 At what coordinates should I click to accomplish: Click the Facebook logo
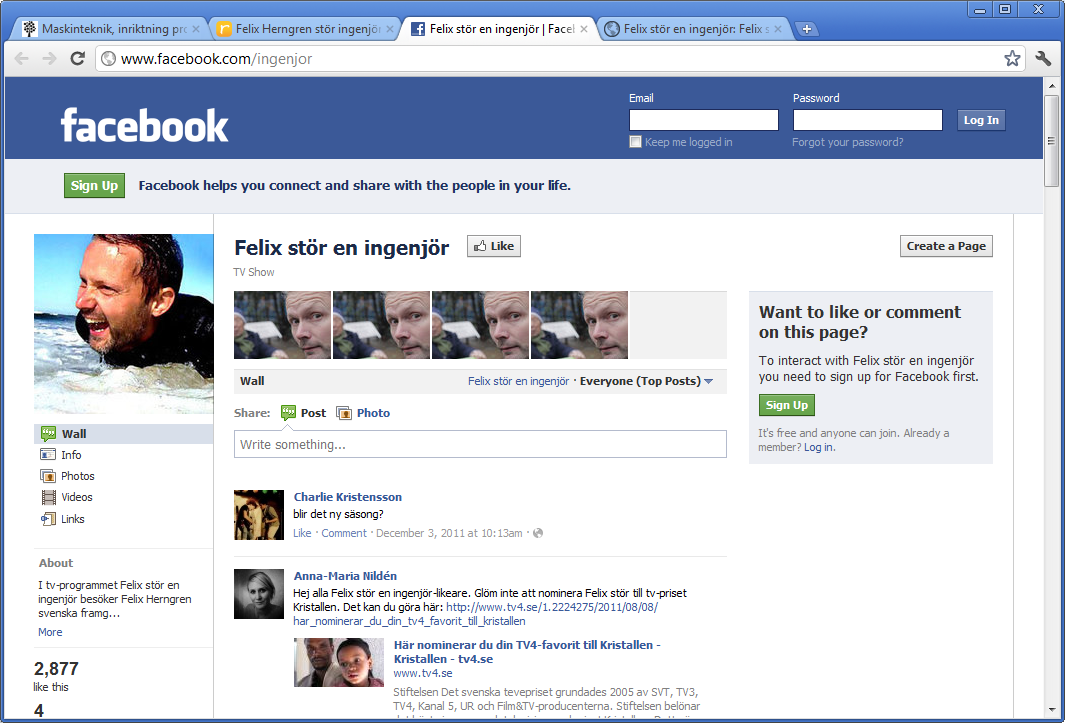pos(145,125)
